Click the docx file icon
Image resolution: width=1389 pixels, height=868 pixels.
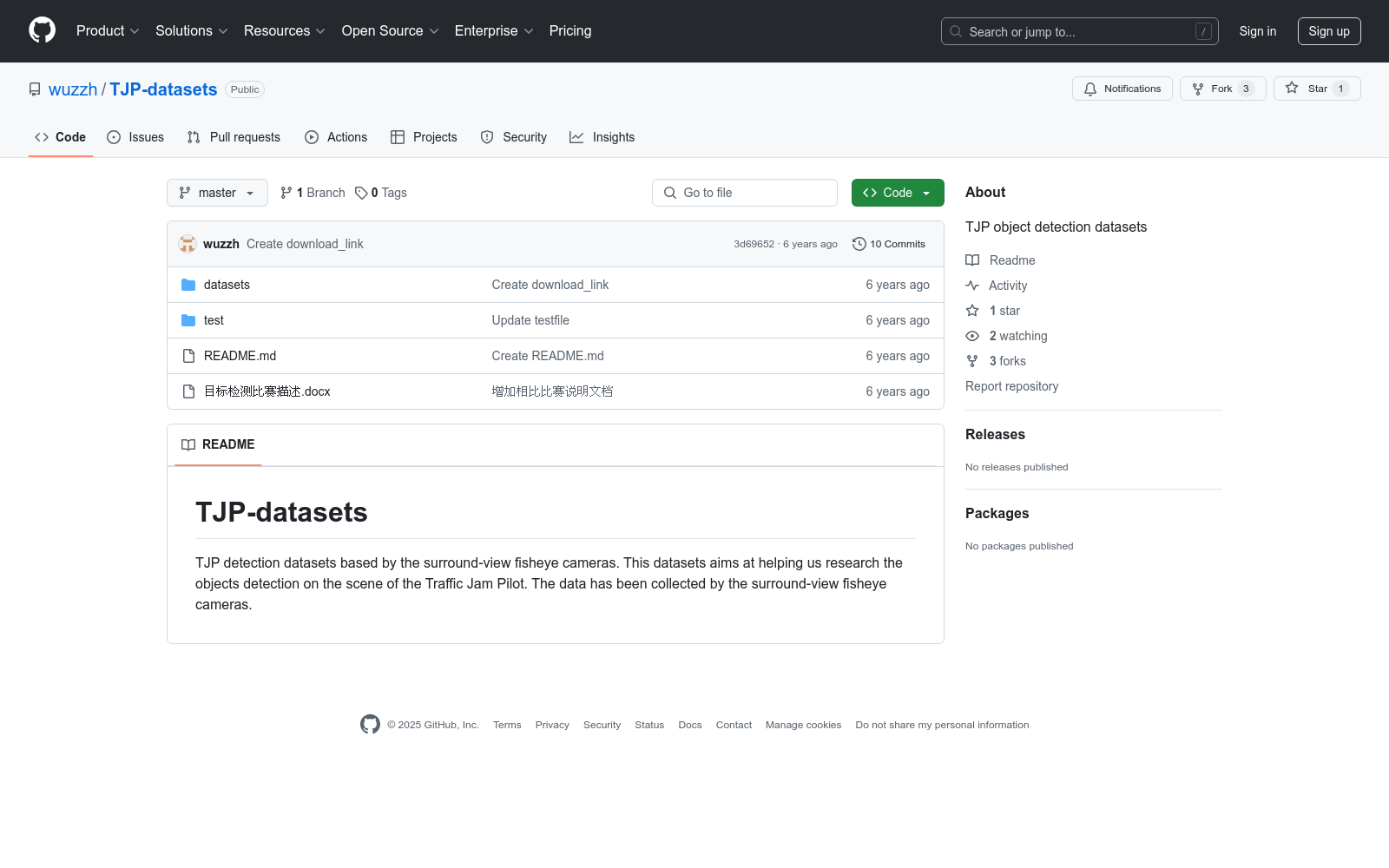tap(188, 391)
